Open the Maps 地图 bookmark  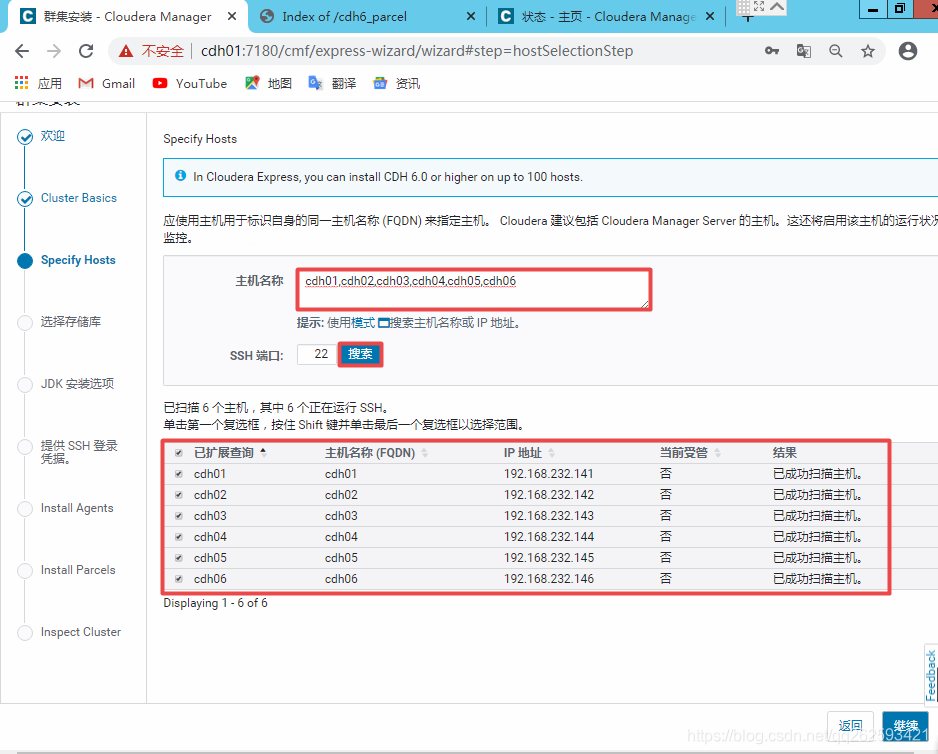(268, 83)
